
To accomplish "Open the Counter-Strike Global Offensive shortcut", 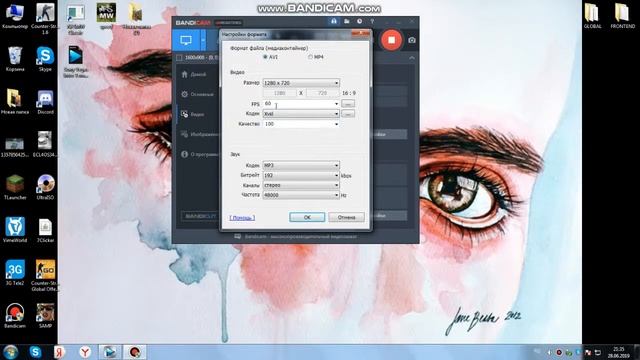I will tap(45, 276).
